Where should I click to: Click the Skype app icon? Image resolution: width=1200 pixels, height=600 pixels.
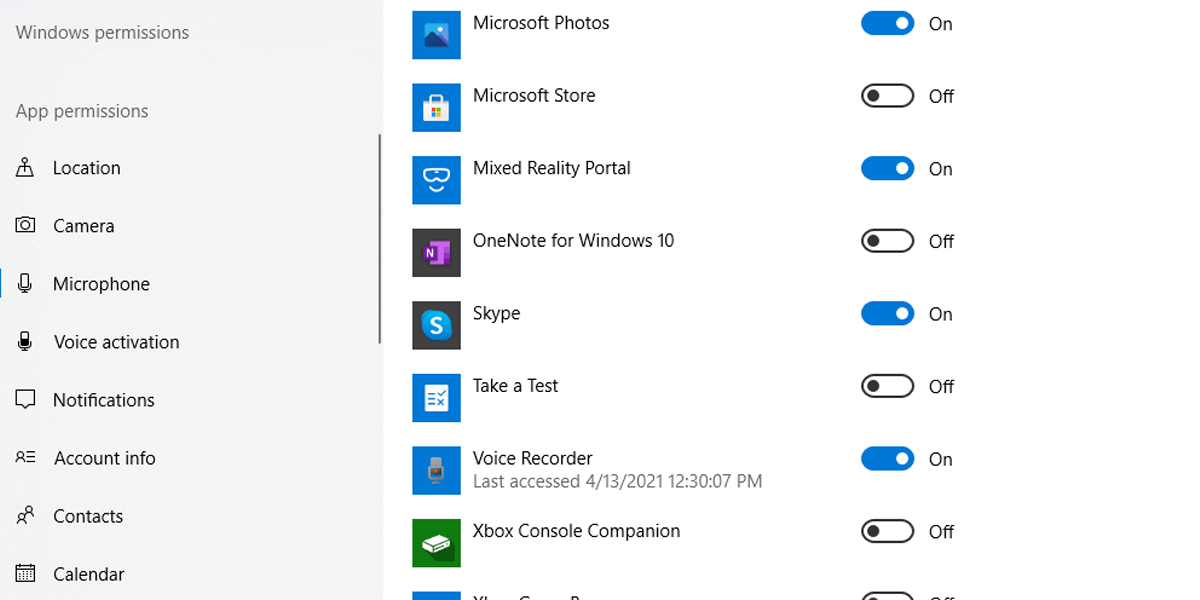pos(436,325)
